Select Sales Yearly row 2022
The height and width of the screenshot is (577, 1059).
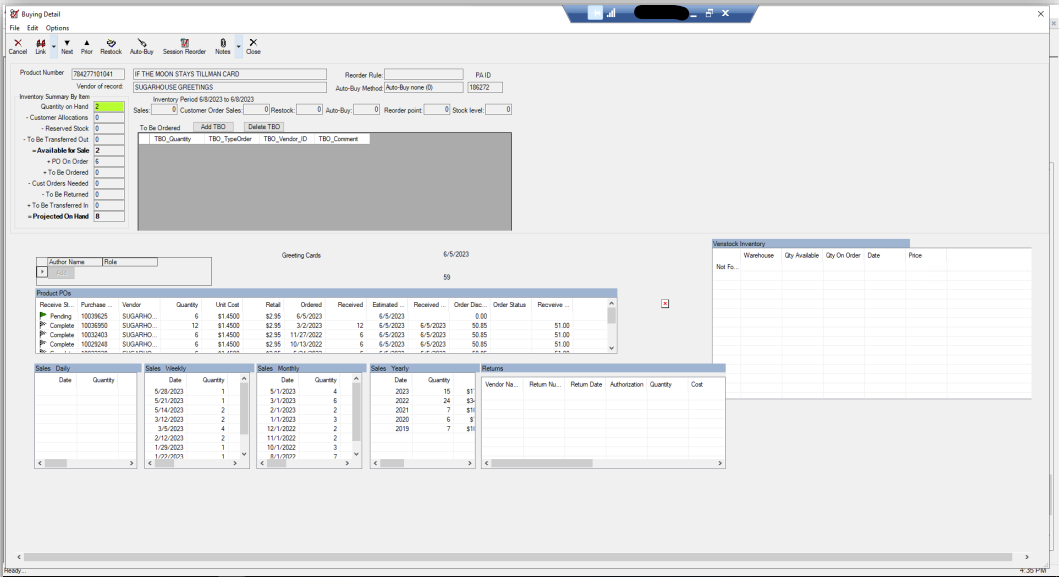click(x=422, y=401)
